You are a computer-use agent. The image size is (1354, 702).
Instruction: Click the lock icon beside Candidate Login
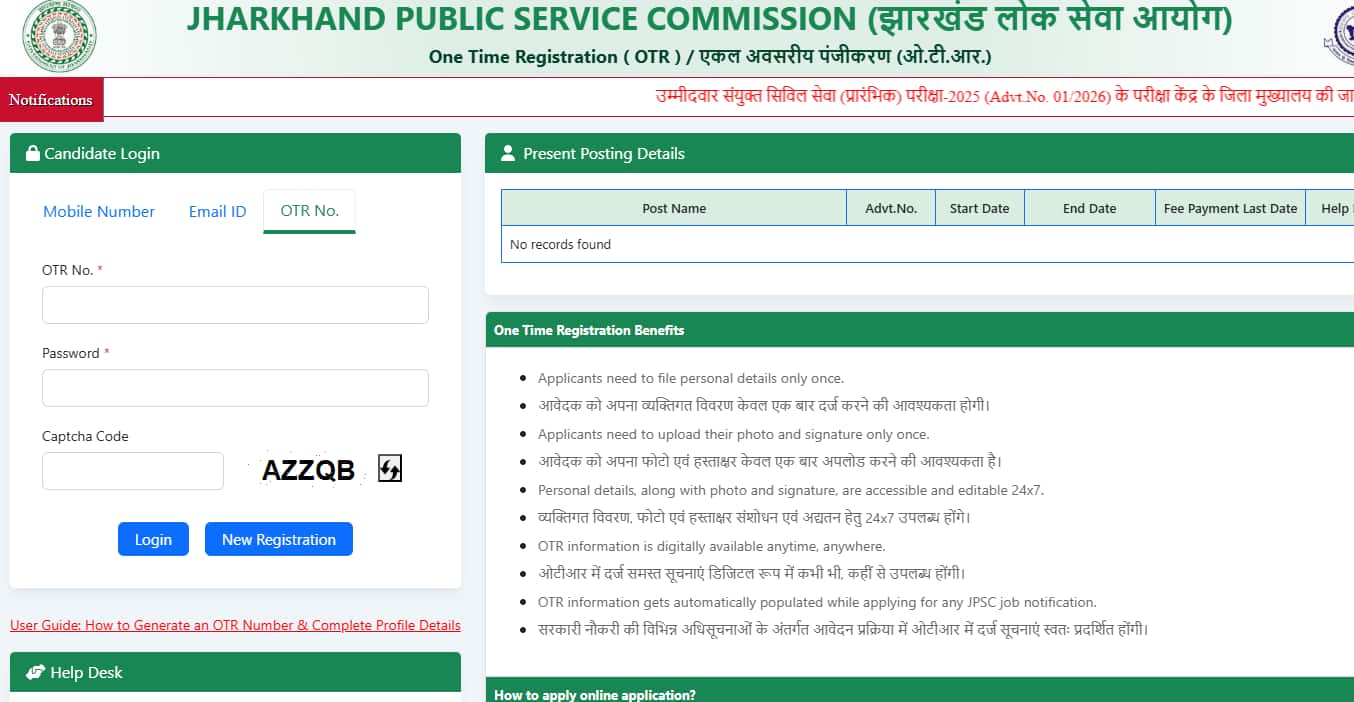point(33,153)
